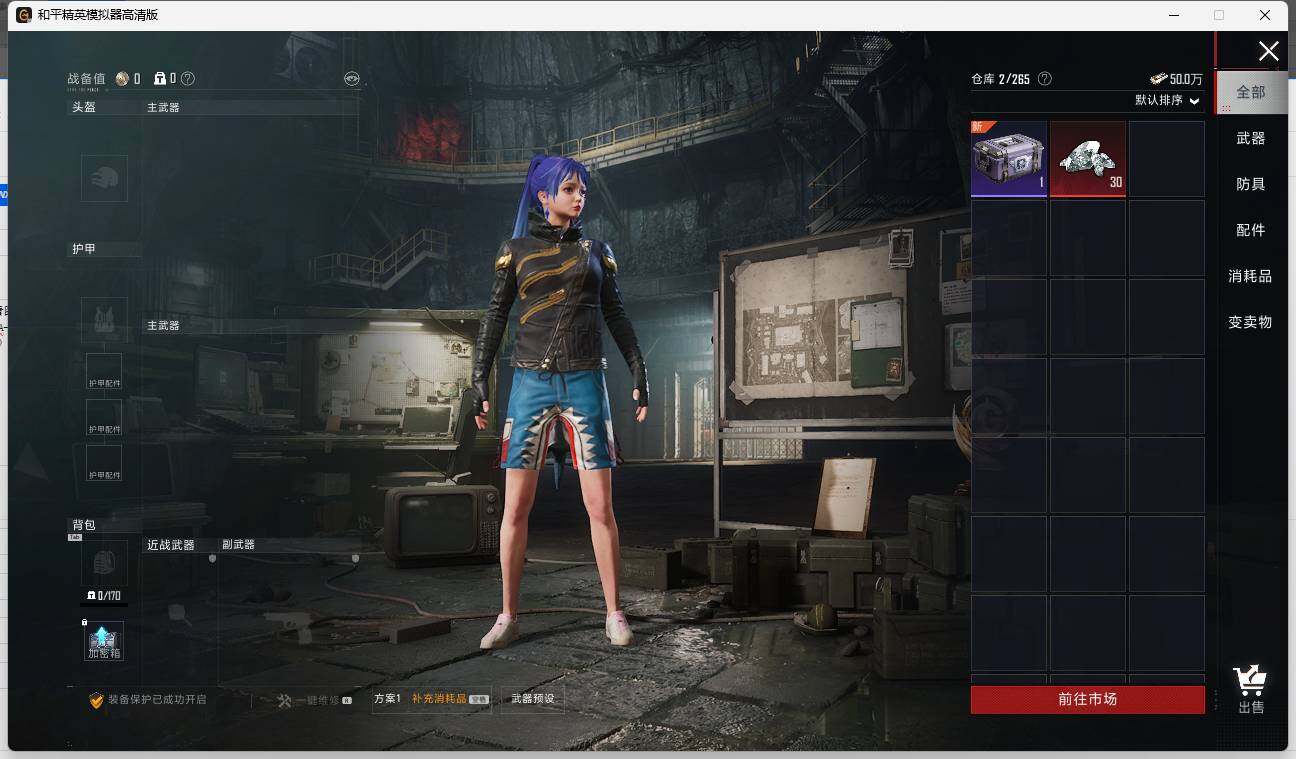Open the 默认排序 sort dropdown
Viewport: 1296px width, 759px height.
tap(1167, 100)
